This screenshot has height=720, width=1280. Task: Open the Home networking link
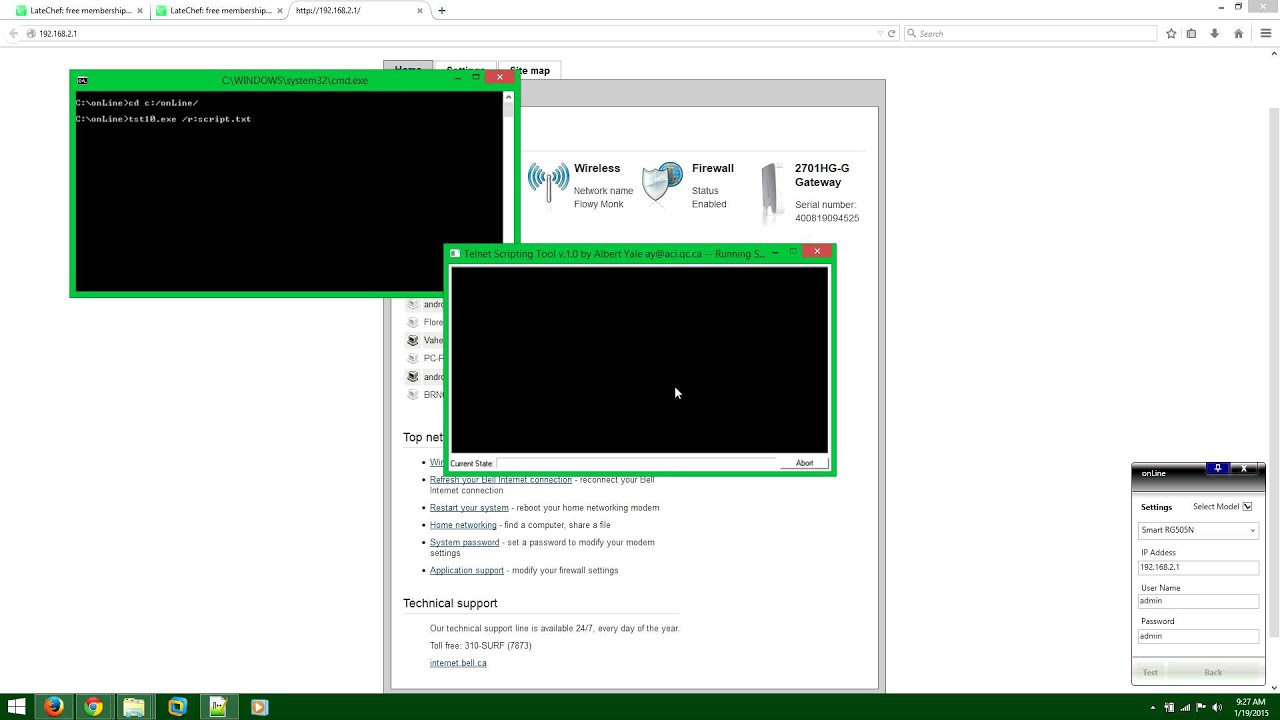click(x=463, y=525)
